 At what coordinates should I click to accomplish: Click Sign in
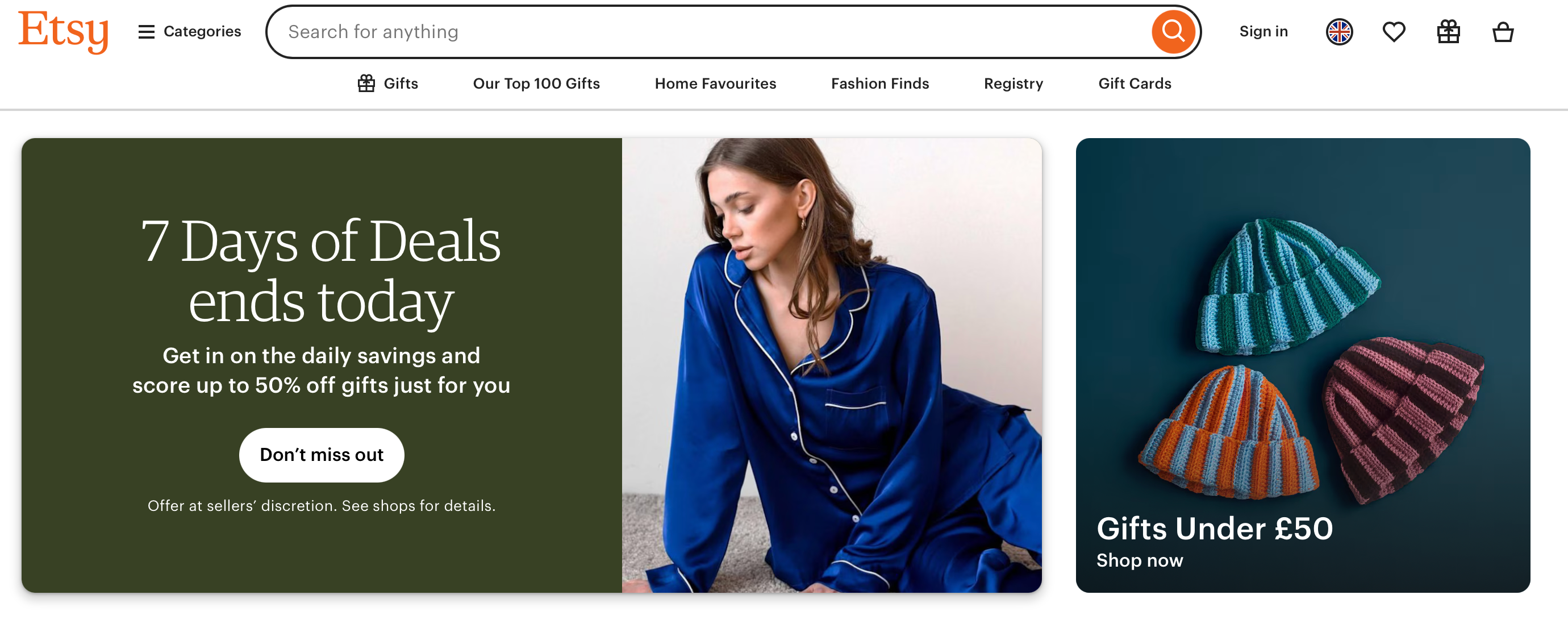pyautogui.click(x=1263, y=32)
